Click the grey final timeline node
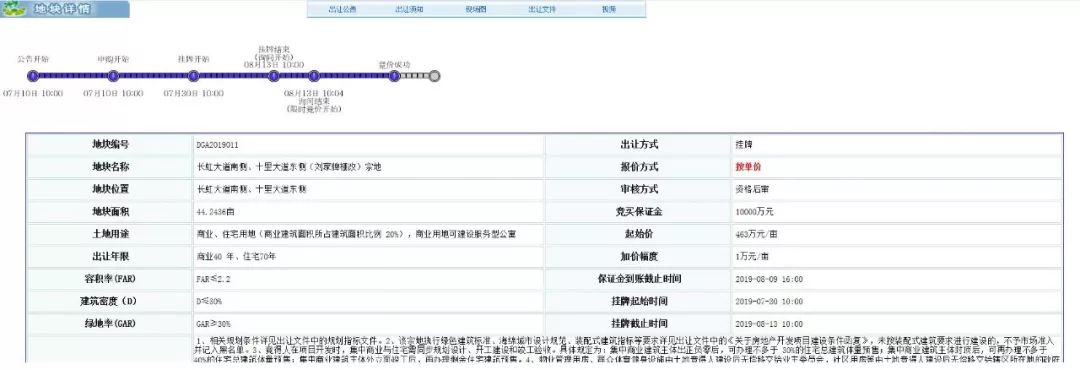This screenshot has width=1080, height=370. [434, 76]
